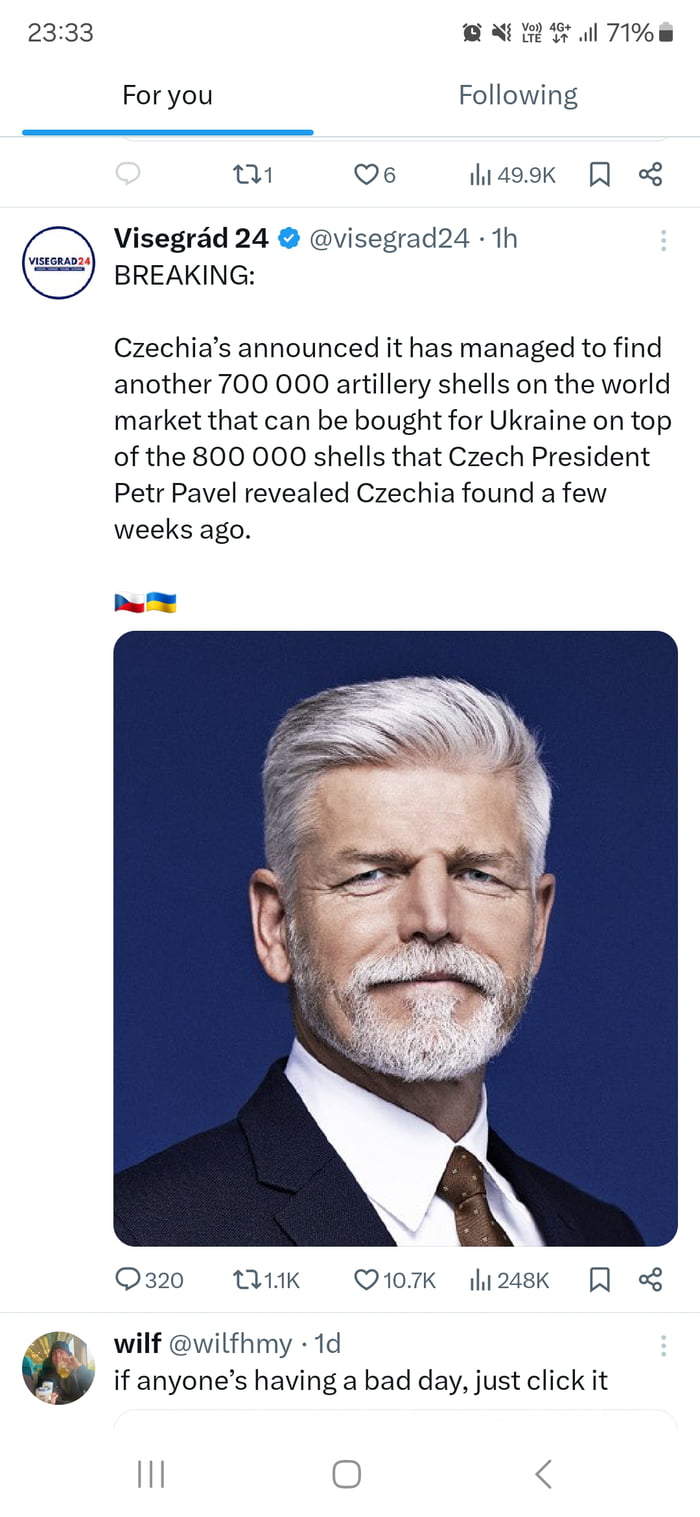Open the attached portrait photo
This screenshot has height=1517, width=700.
point(395,937)
